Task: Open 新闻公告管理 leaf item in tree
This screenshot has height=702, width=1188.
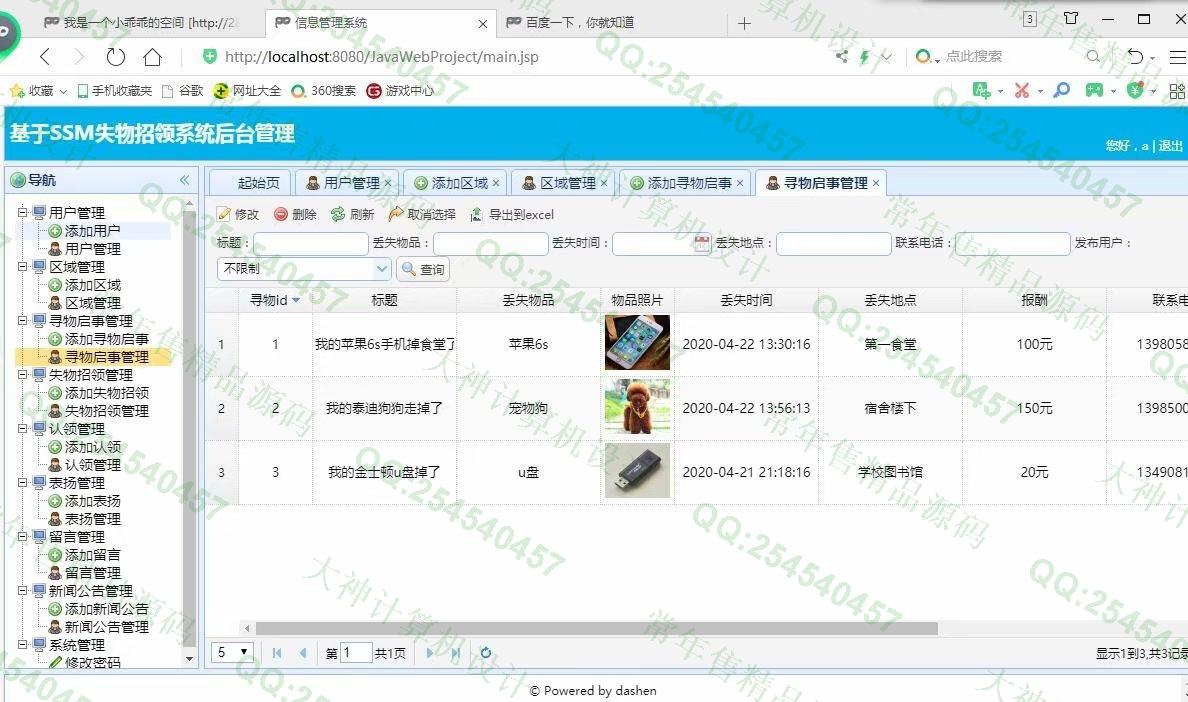Action: click(x=107, y=627)
